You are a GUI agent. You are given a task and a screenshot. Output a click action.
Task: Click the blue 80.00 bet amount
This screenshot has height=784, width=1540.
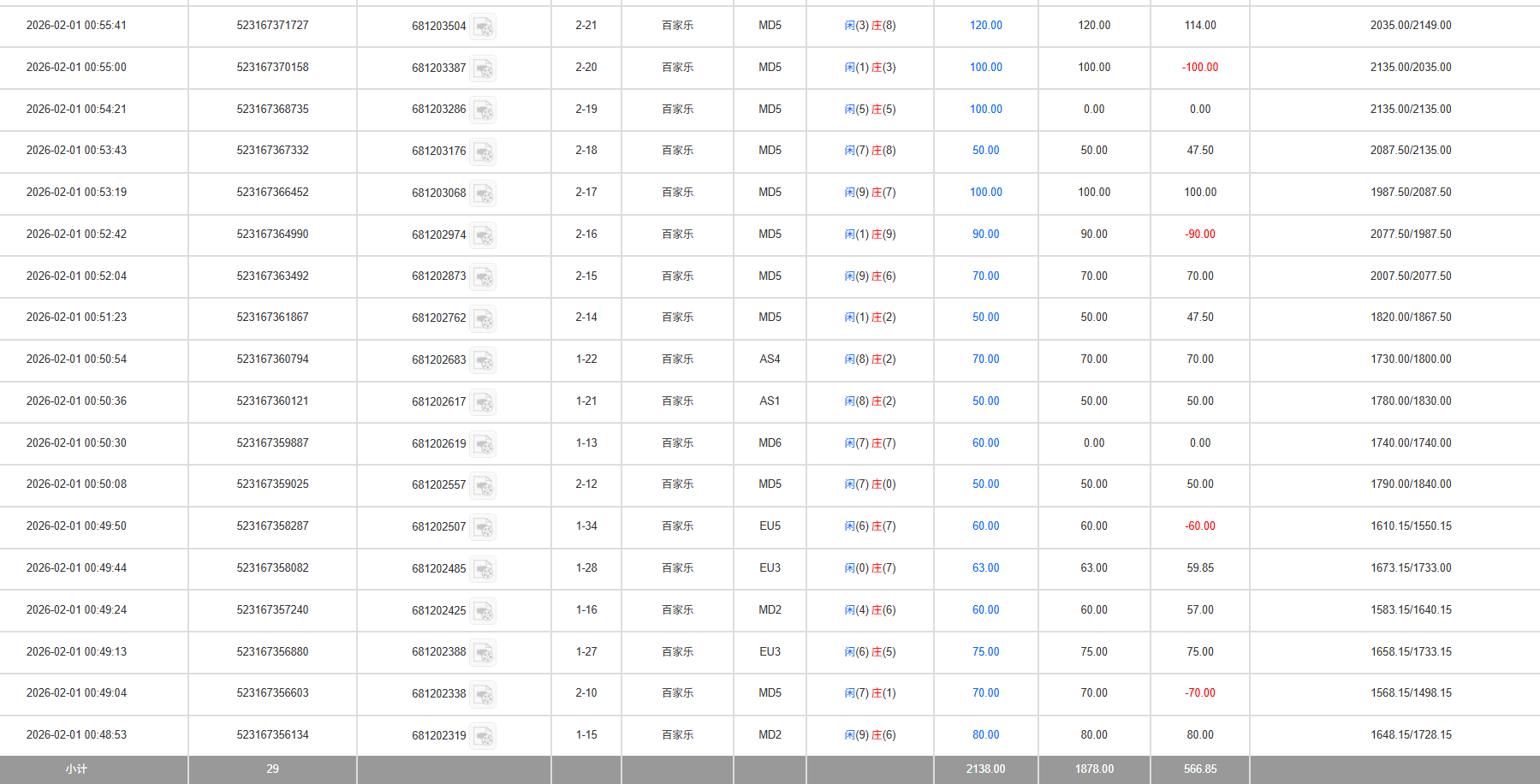(x=985, y=735)
